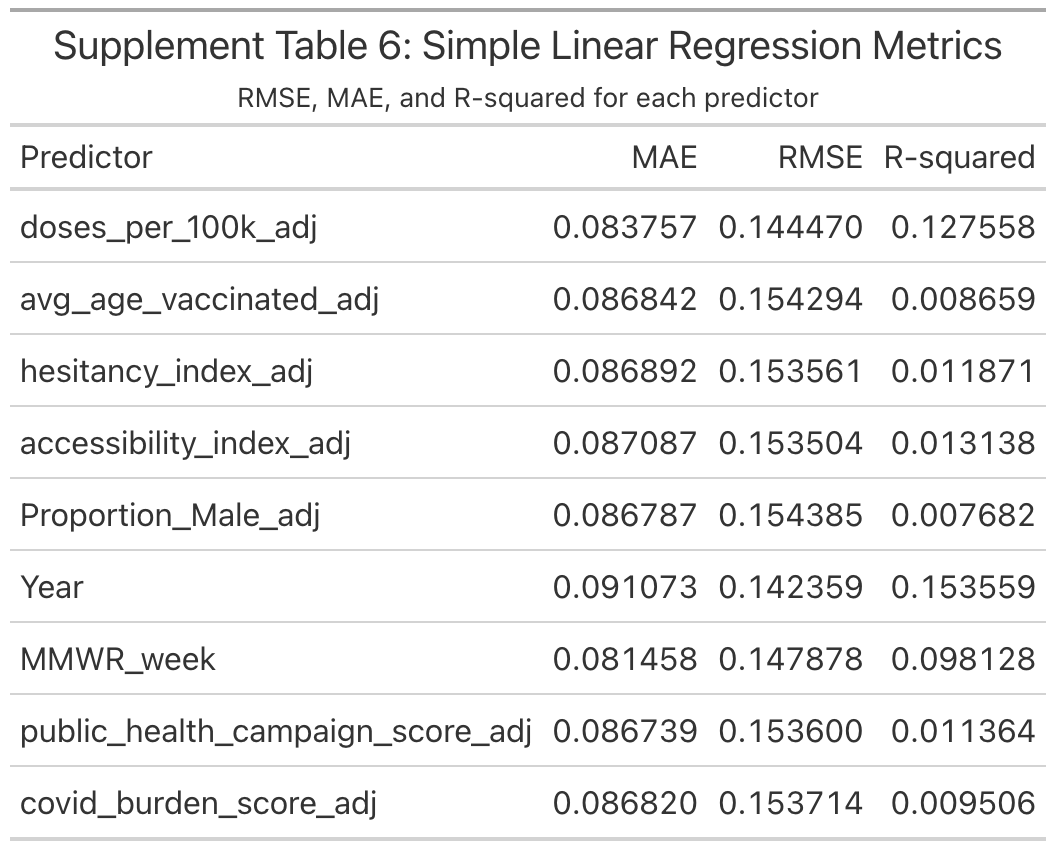Select the covid_burden_score_adj predictor cell
The image size is (1056, 848).
coord(198,803)
